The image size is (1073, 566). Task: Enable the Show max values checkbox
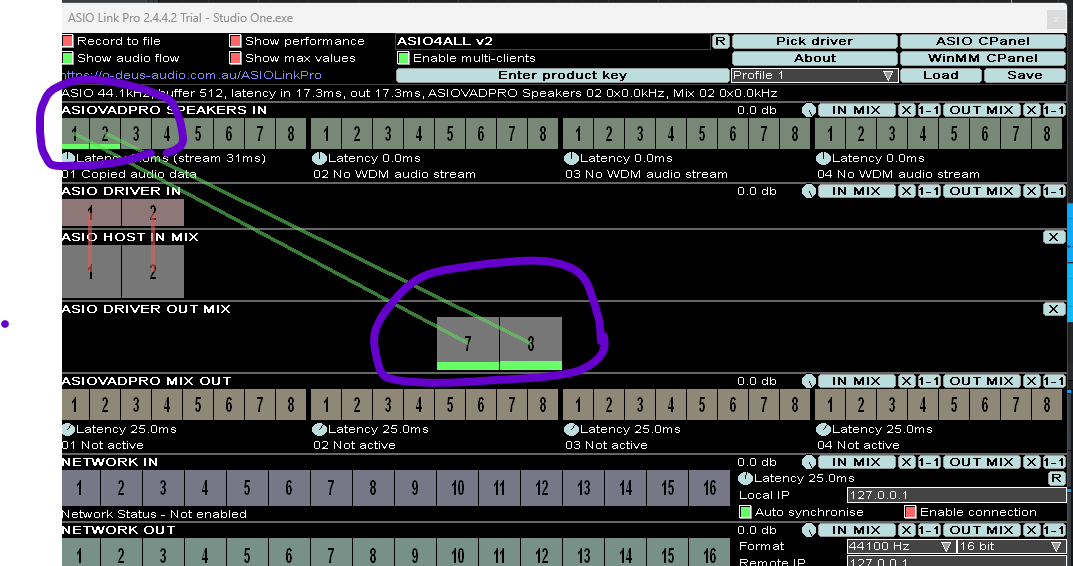tap(235, 58)
